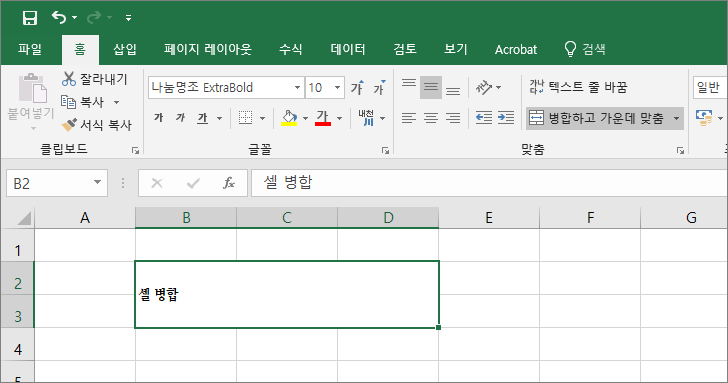
Task: Click the Undo arrow icon
Action: pyautogui.click(x=58, y=18)
